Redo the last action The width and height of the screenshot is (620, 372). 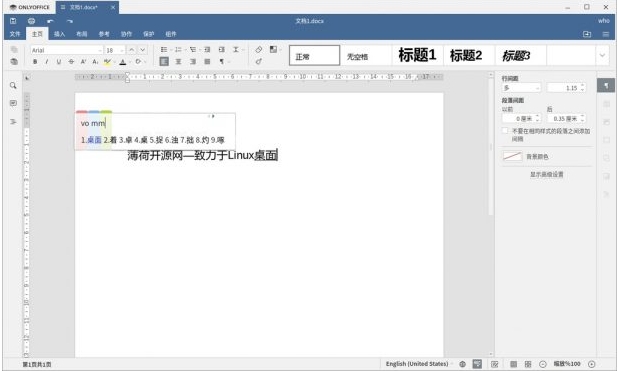coord(70,21)
